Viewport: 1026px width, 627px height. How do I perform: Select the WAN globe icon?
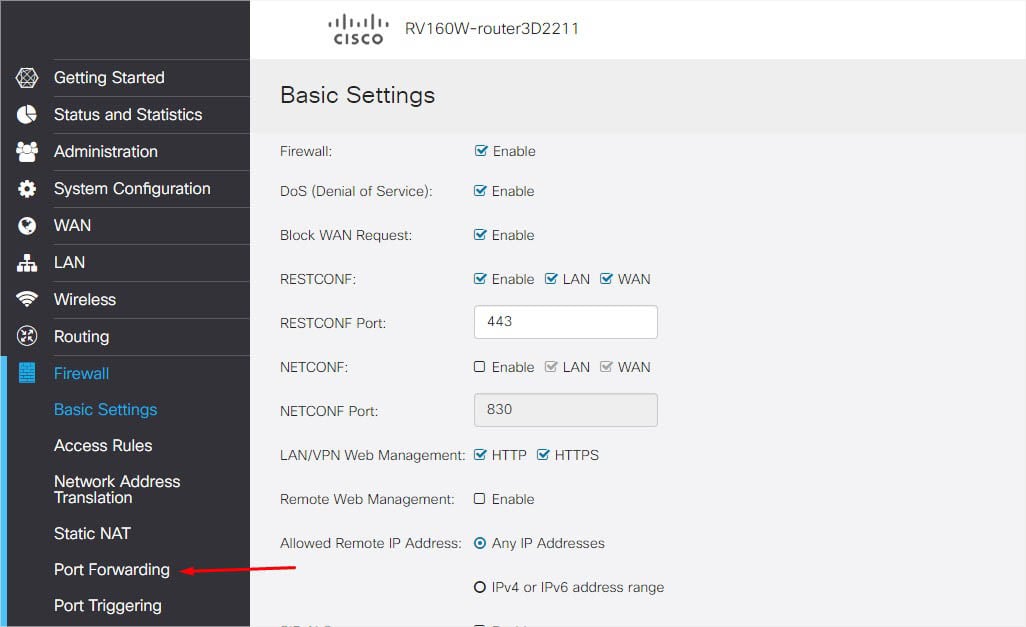[26, 225]
